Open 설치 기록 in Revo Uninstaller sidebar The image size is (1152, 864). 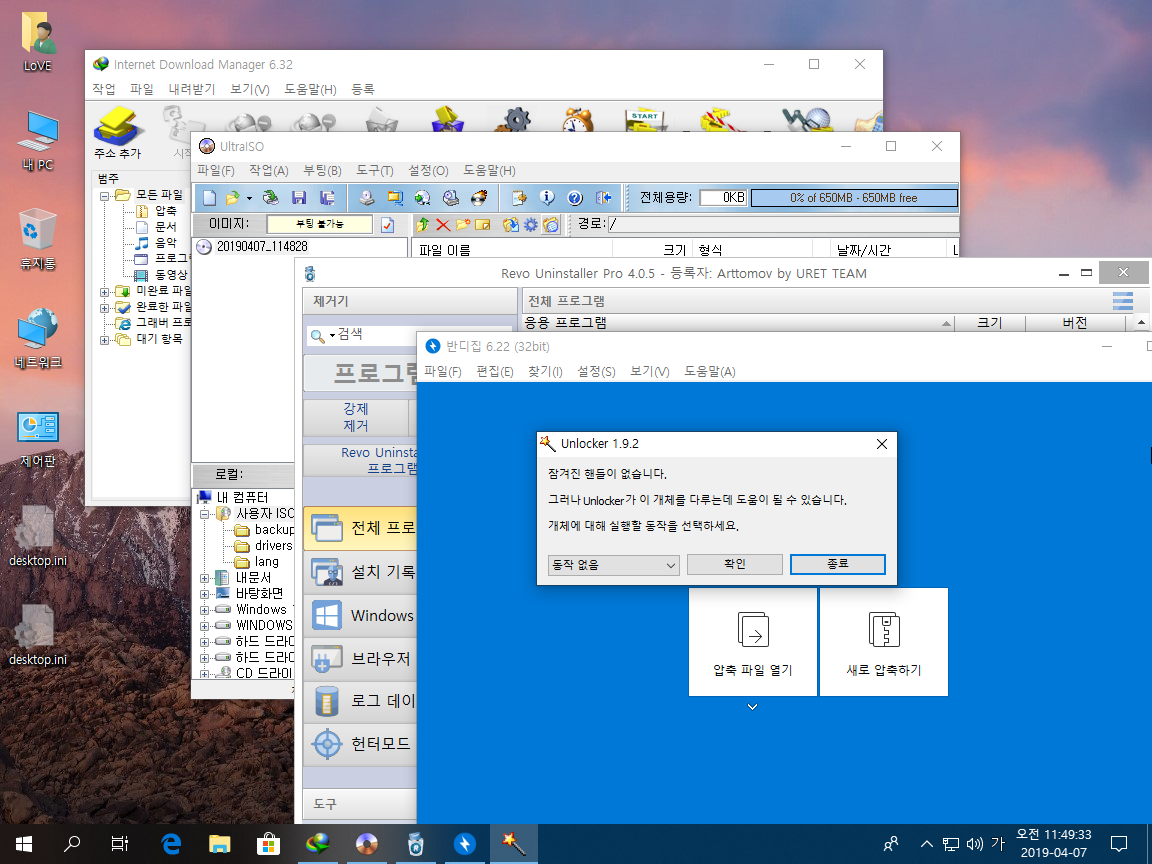pos(360,572)
